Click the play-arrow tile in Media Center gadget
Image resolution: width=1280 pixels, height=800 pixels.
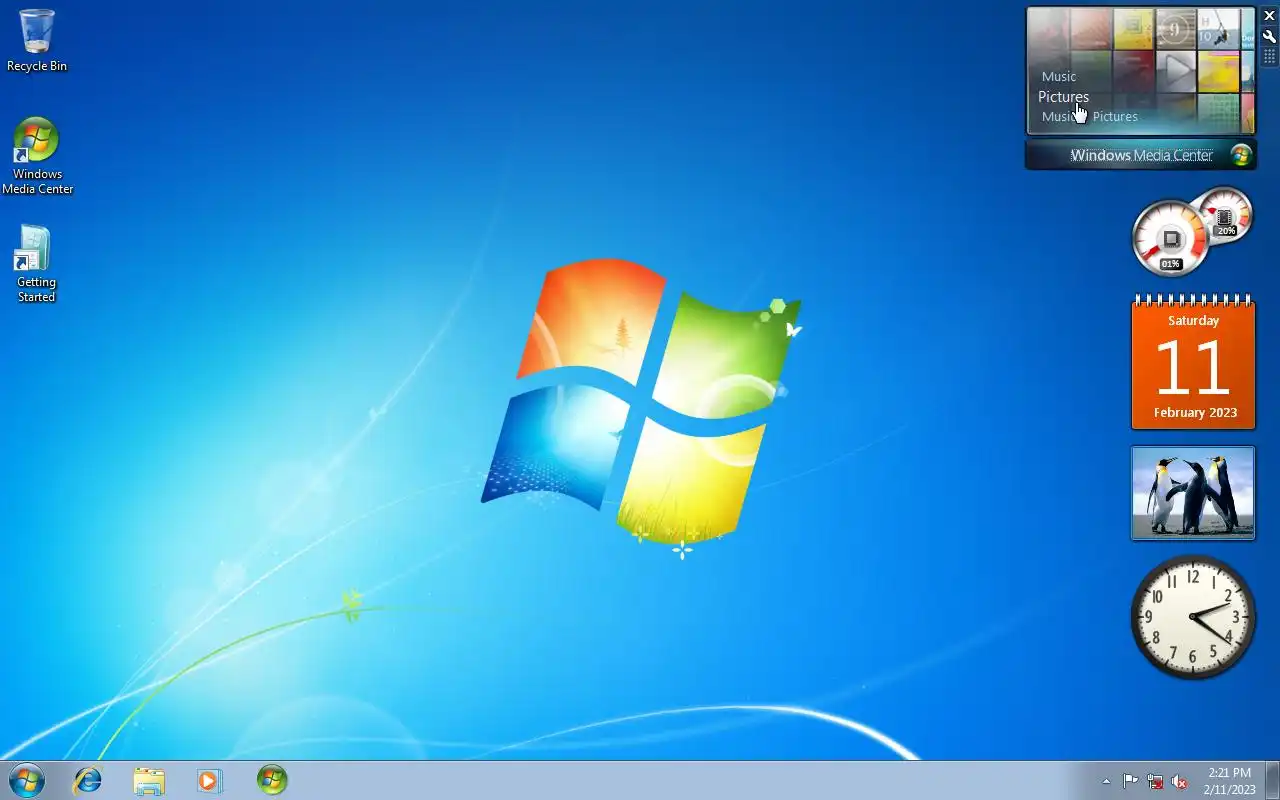[1177, 70]
